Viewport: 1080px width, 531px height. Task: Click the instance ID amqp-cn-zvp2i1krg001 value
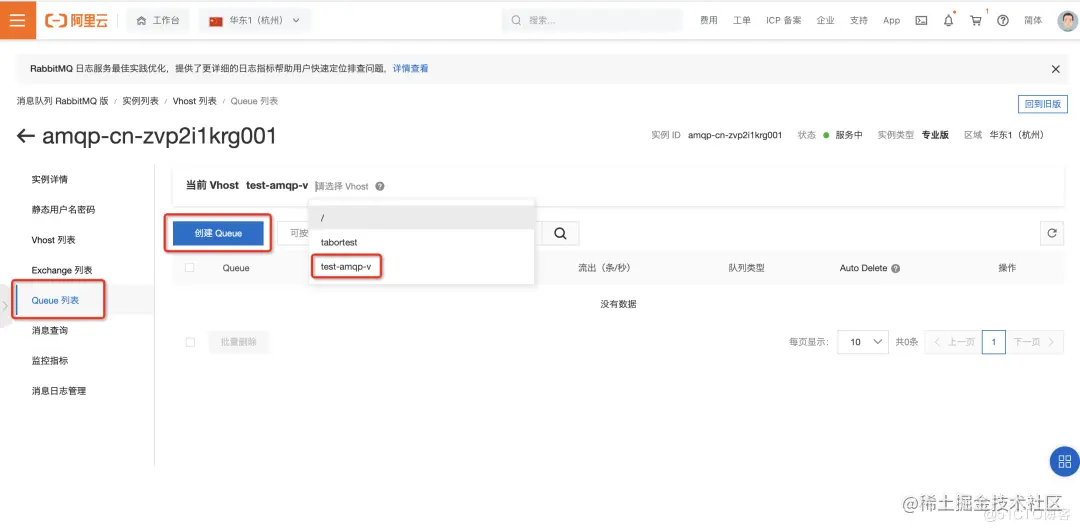pos(735,135)
